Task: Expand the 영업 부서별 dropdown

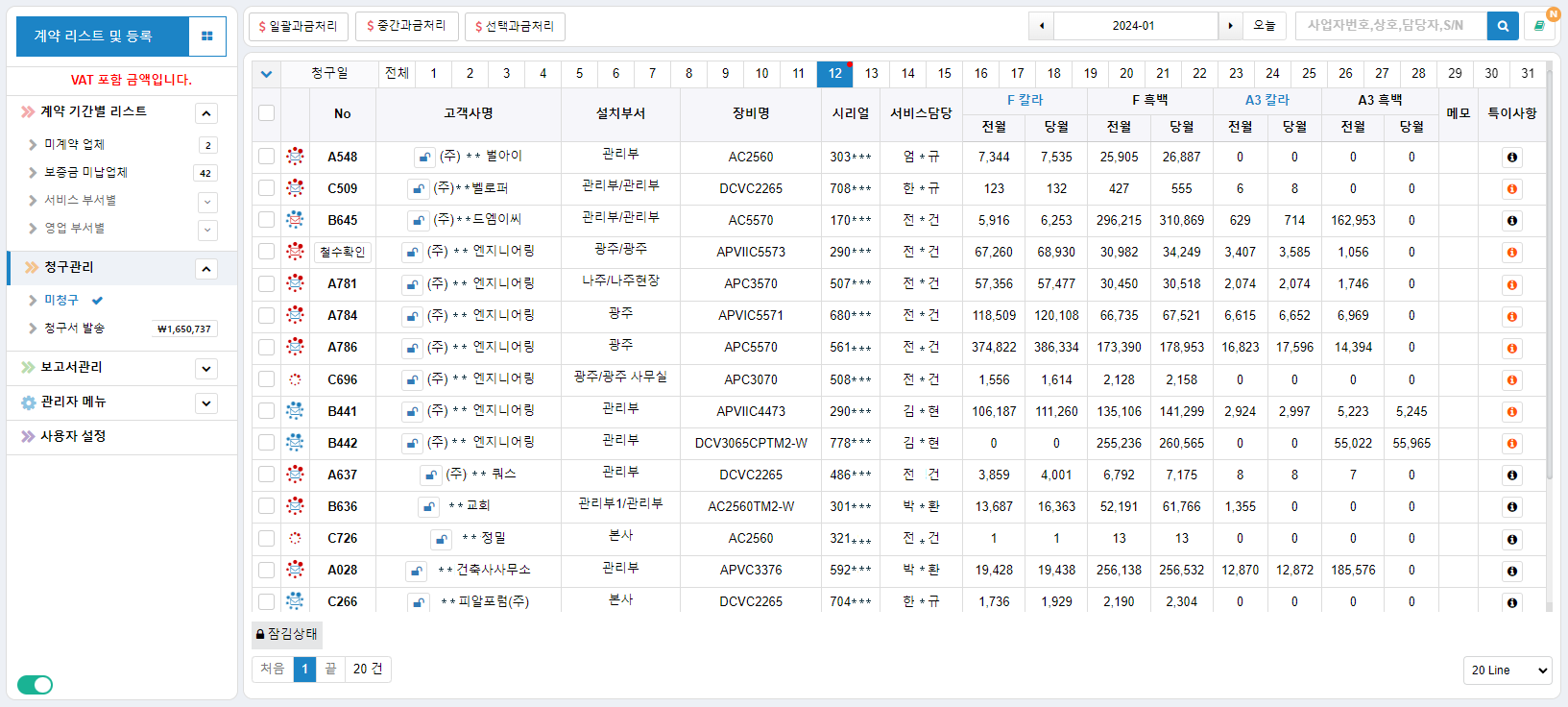Action: click(x=207, y=230)
